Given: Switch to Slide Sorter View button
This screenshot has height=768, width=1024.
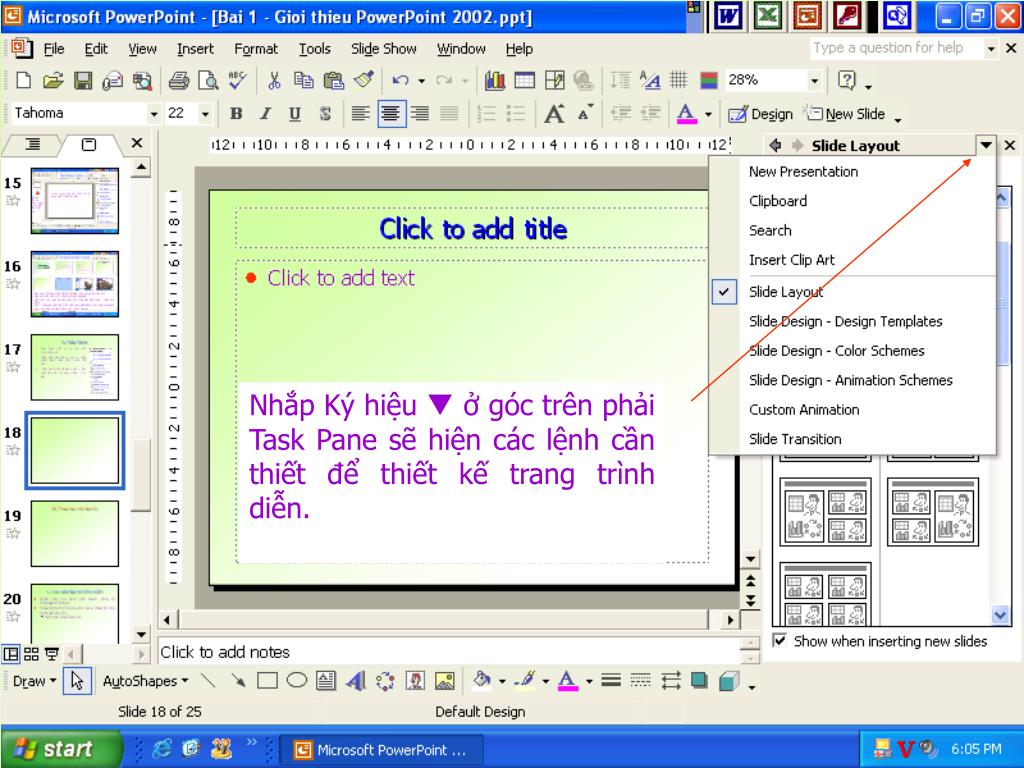Looking at the screenshot, I should 31,653.
